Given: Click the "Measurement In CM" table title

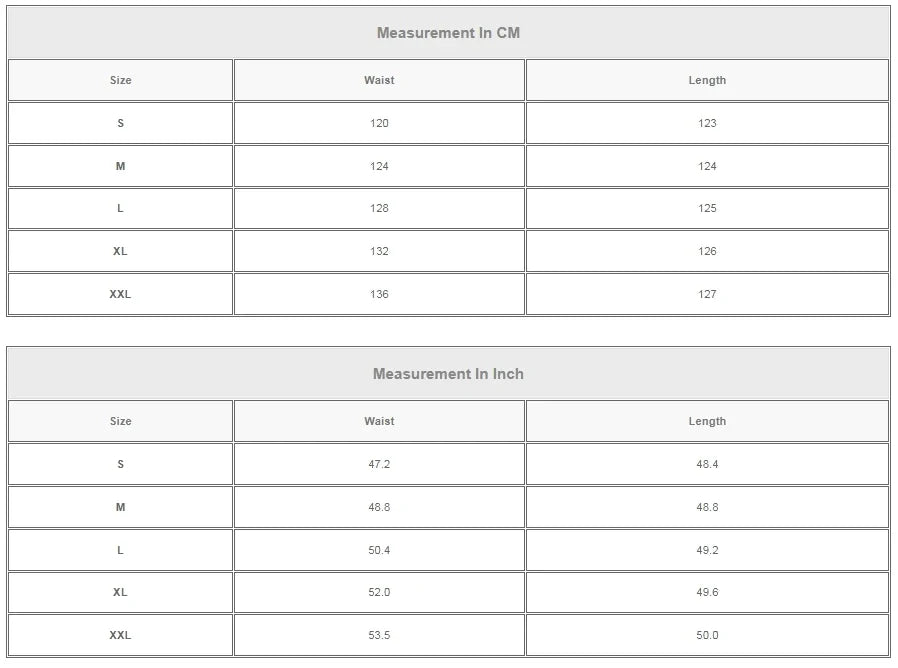Looking at the screenshot, I should click(448, 33).
